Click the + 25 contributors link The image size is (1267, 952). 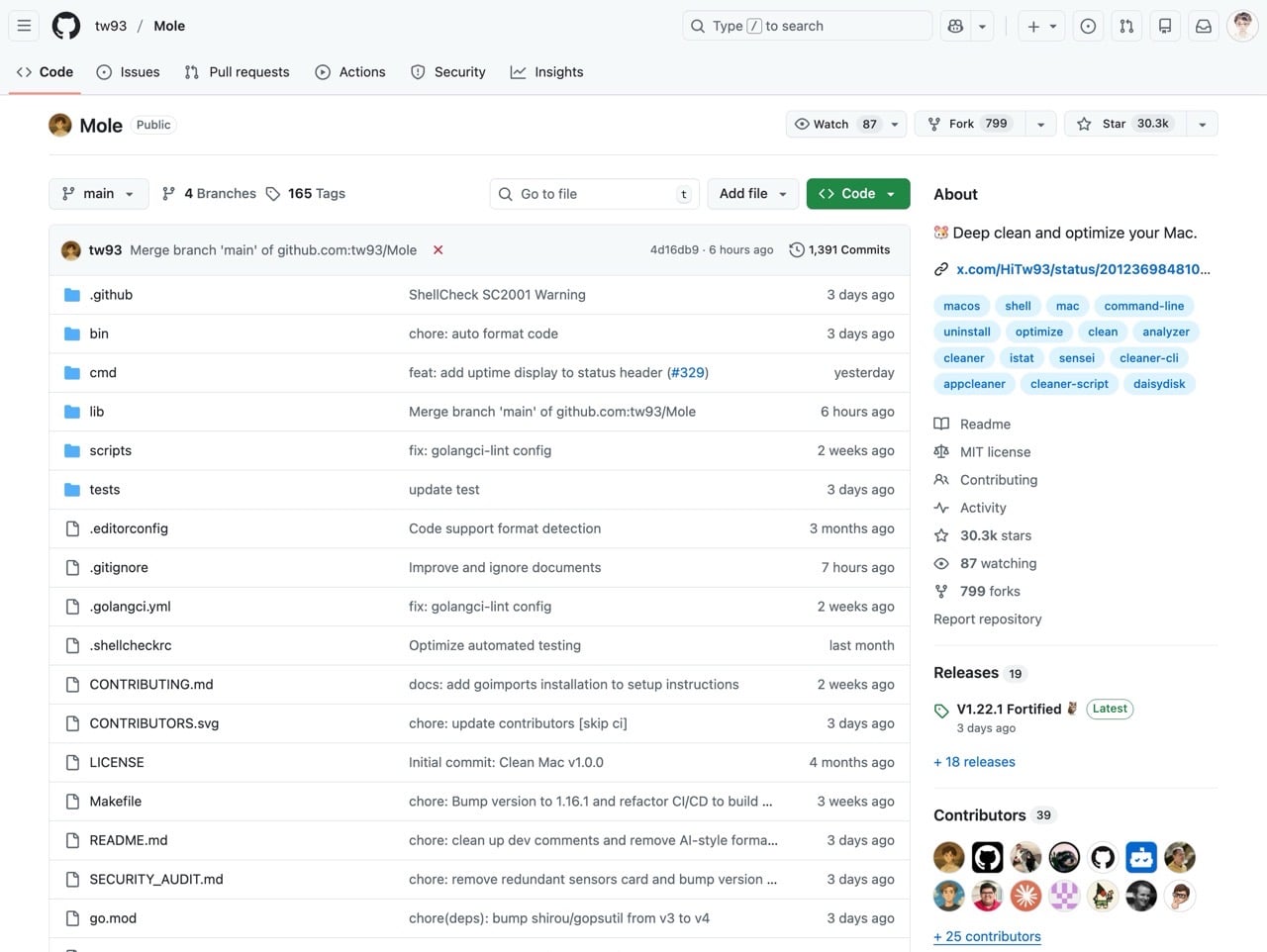pos(987,936)
